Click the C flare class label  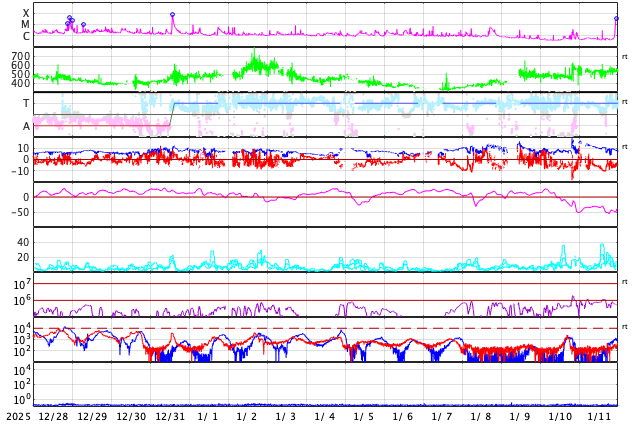click(26, 36)
